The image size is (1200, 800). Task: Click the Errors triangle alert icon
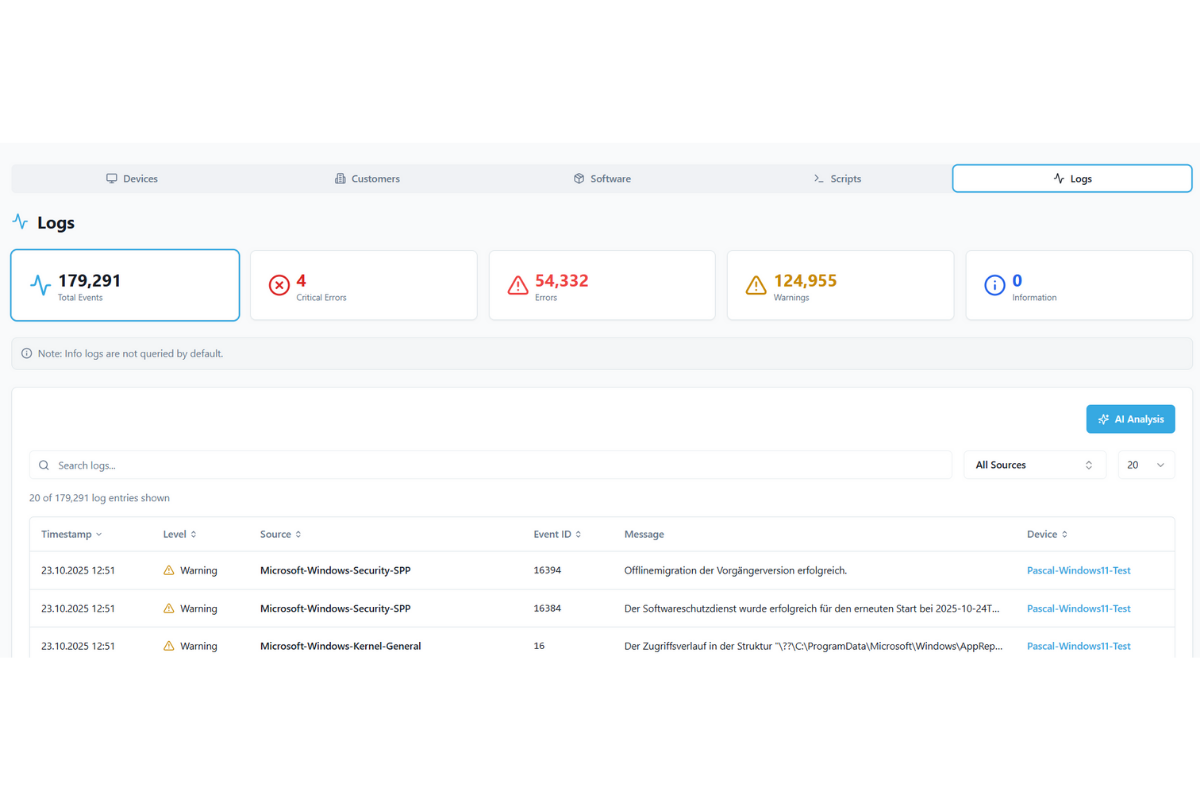point(518,285)
